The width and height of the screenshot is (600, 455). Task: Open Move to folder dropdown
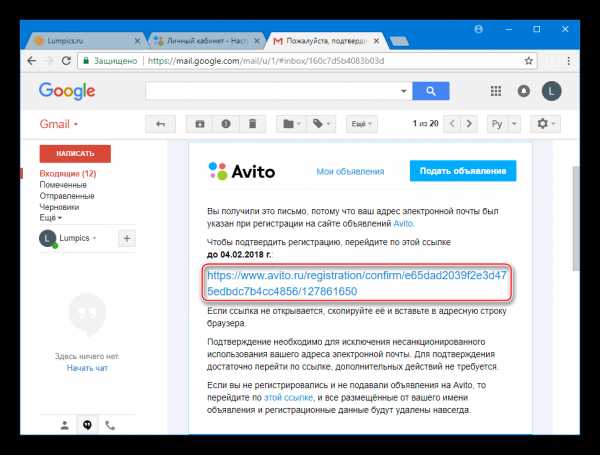pos(292,124)
